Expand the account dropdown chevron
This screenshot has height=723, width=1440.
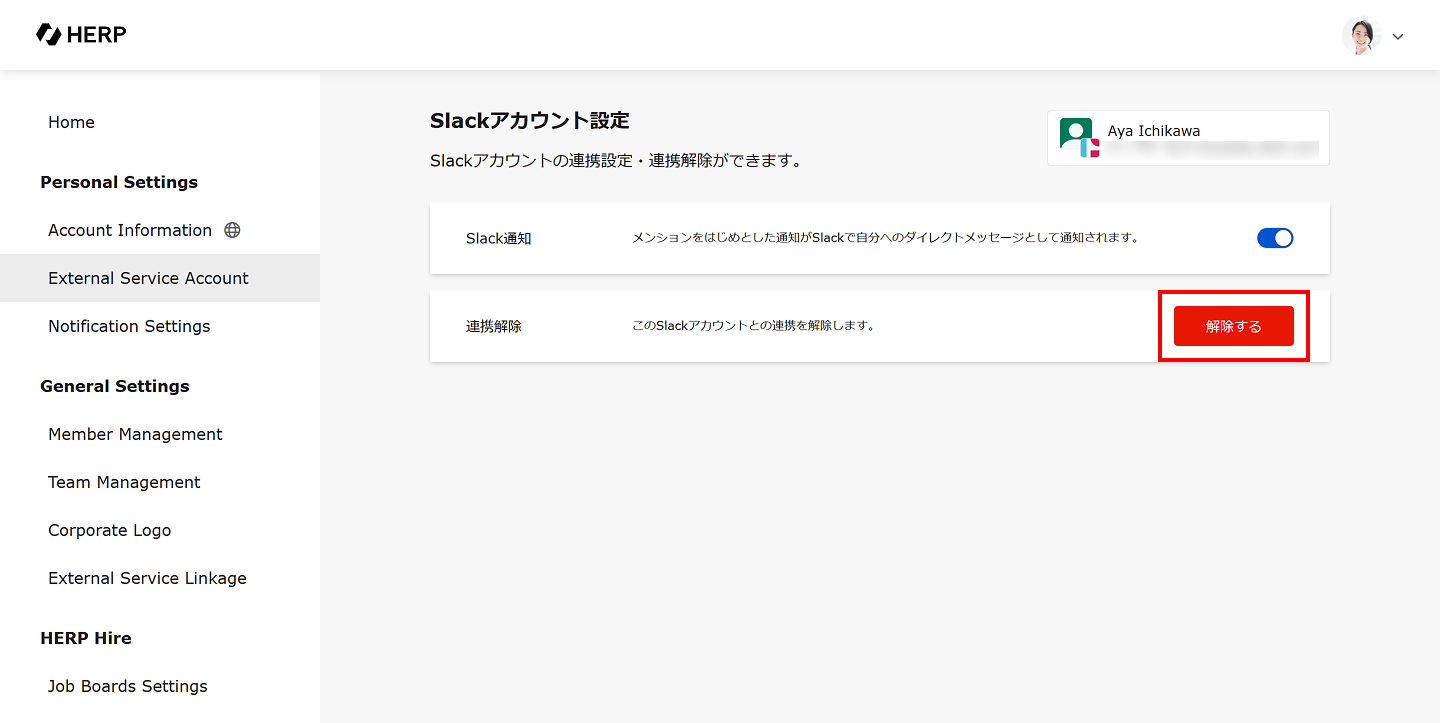tap(1398, 37)
